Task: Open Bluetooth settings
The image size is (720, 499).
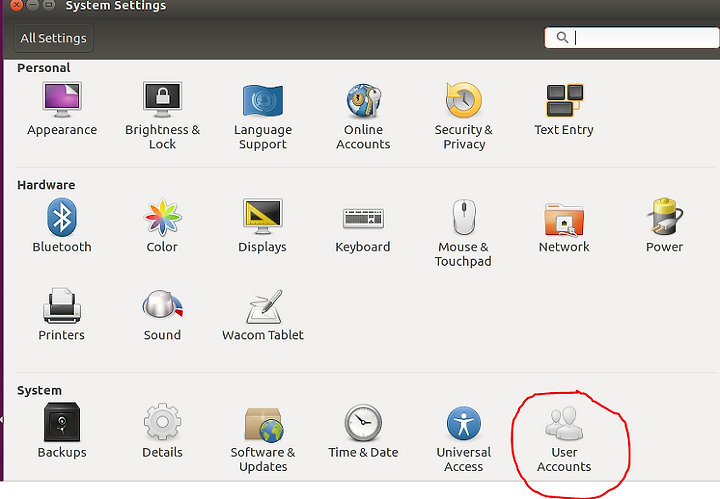Action: pyautogui.click(x=62, y=225)
